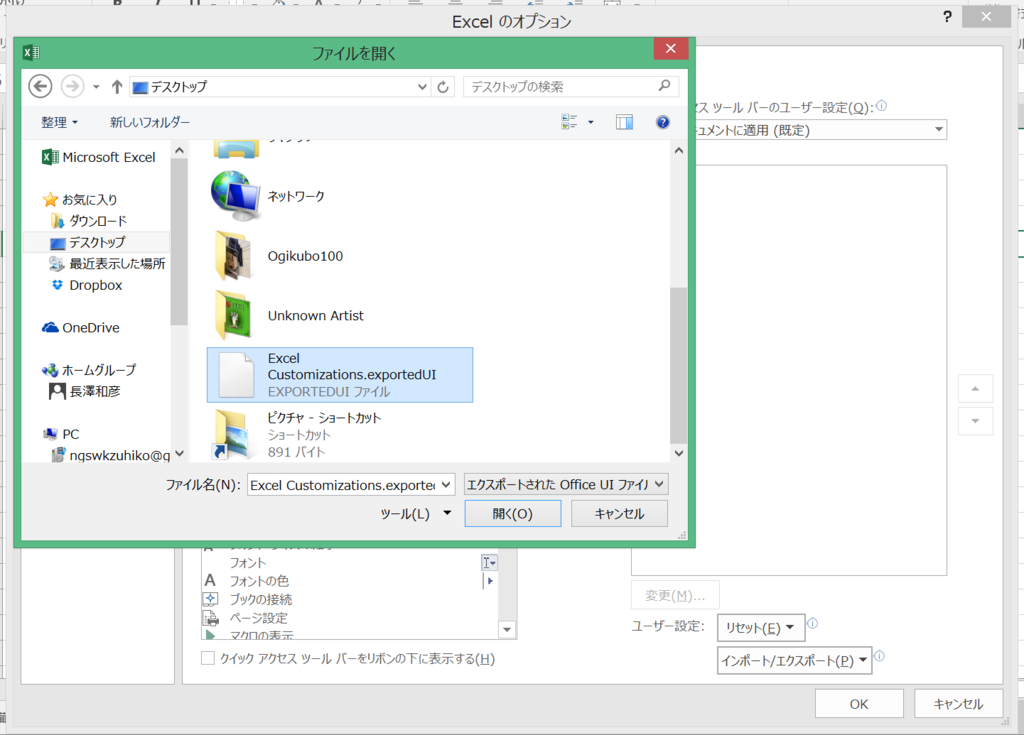
Task: Open インポート/エクスポート(P) dropdown
Action: (793, 661)
